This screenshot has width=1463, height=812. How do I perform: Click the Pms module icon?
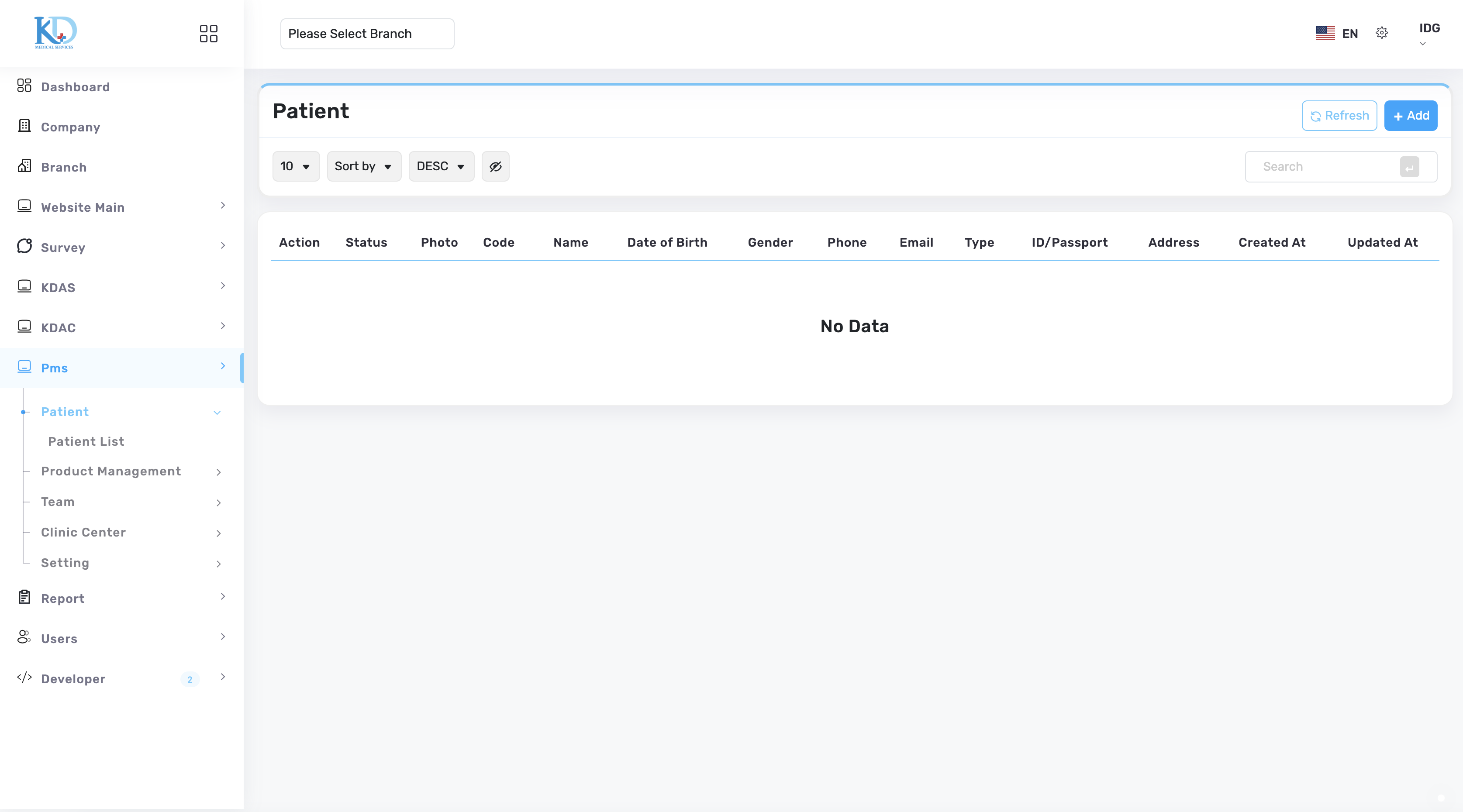[x=24, y=366]
